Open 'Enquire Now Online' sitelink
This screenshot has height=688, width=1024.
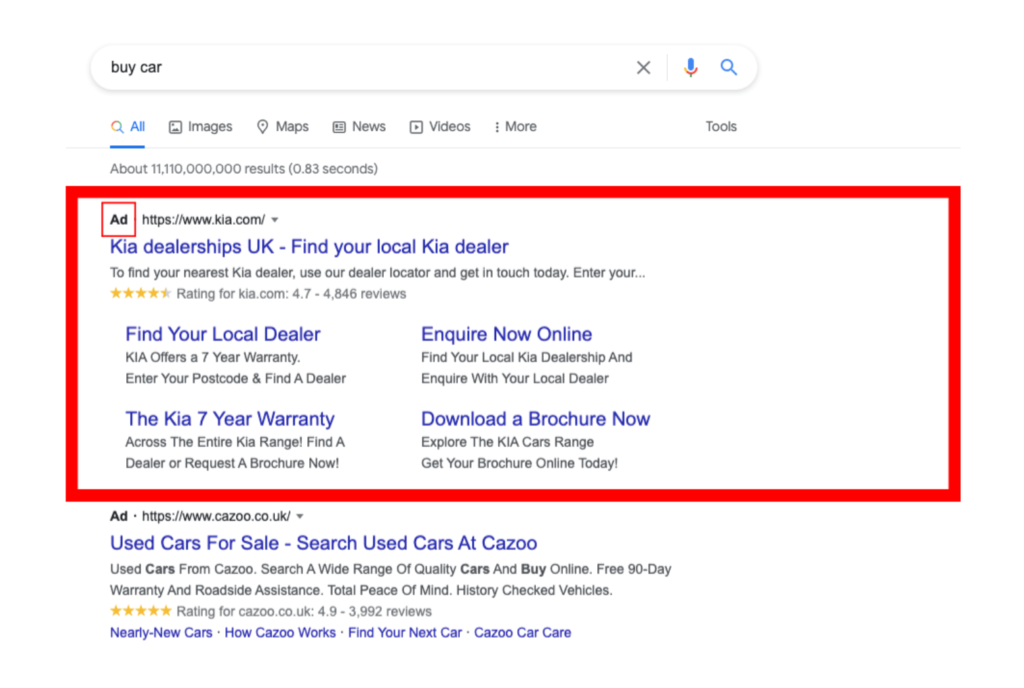click(x=507, y=334)
